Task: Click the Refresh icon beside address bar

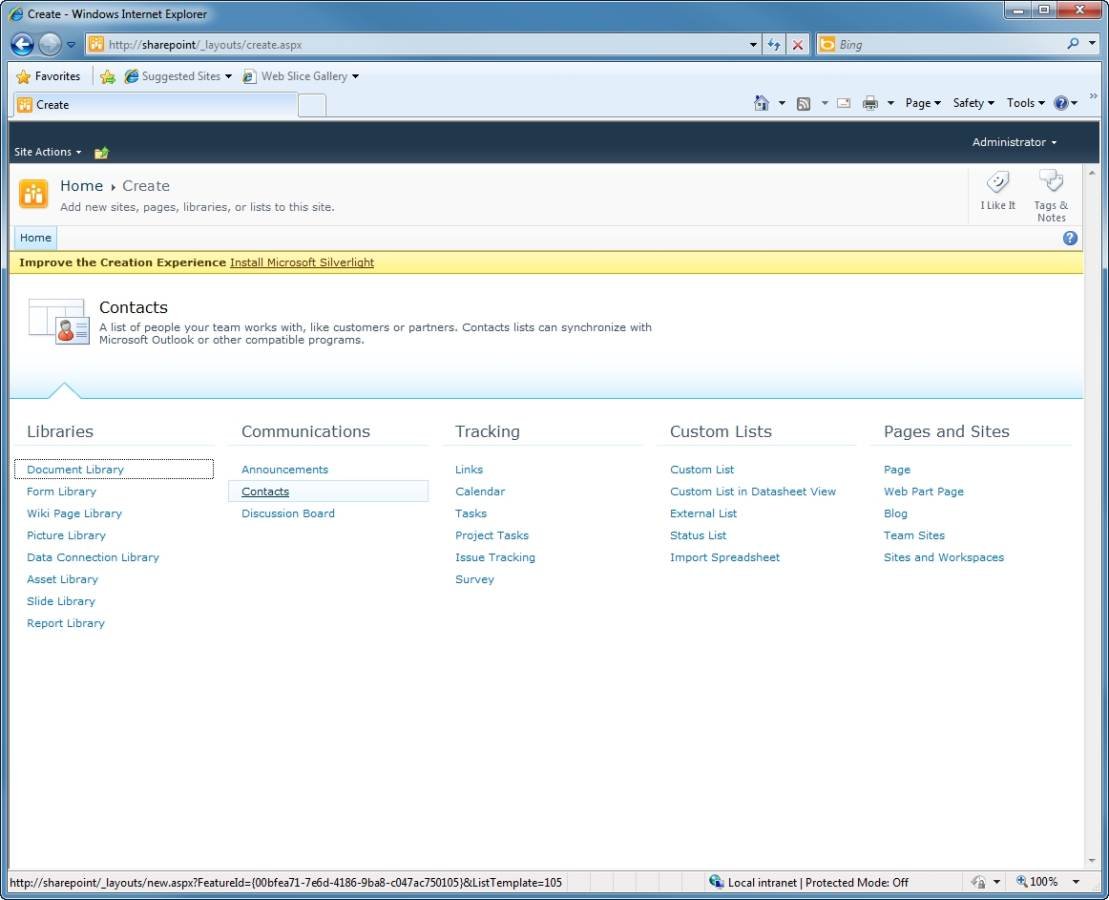Action: (774, 45)
